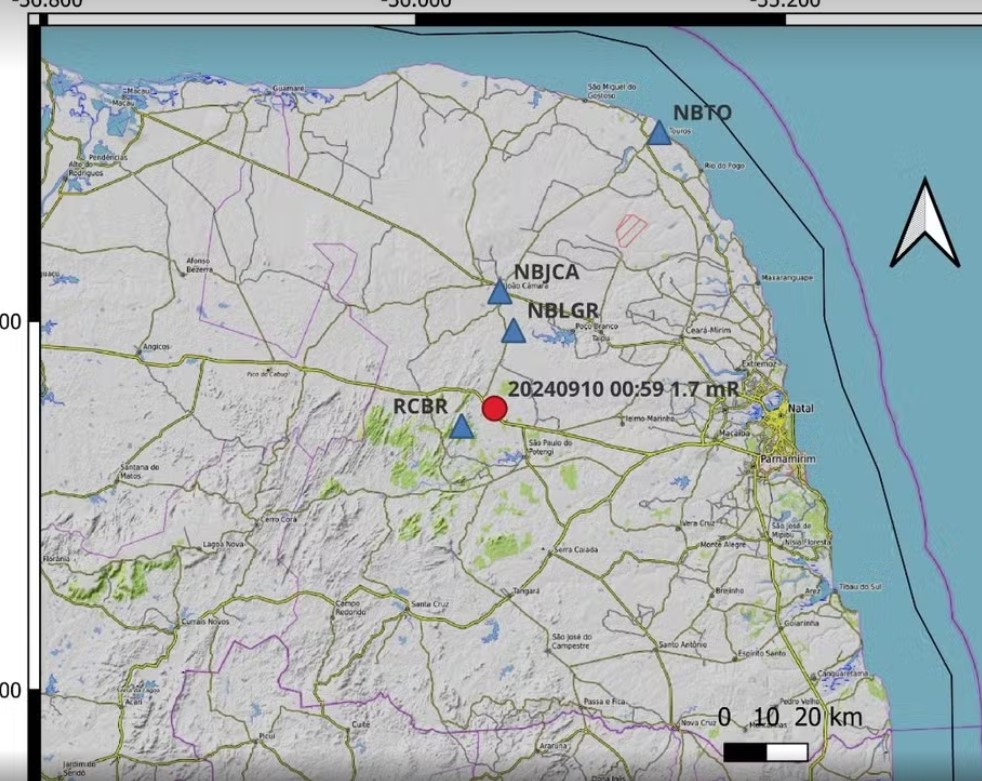Select the small red outlined polygon
982x781 pixels.
click(631, 230)
